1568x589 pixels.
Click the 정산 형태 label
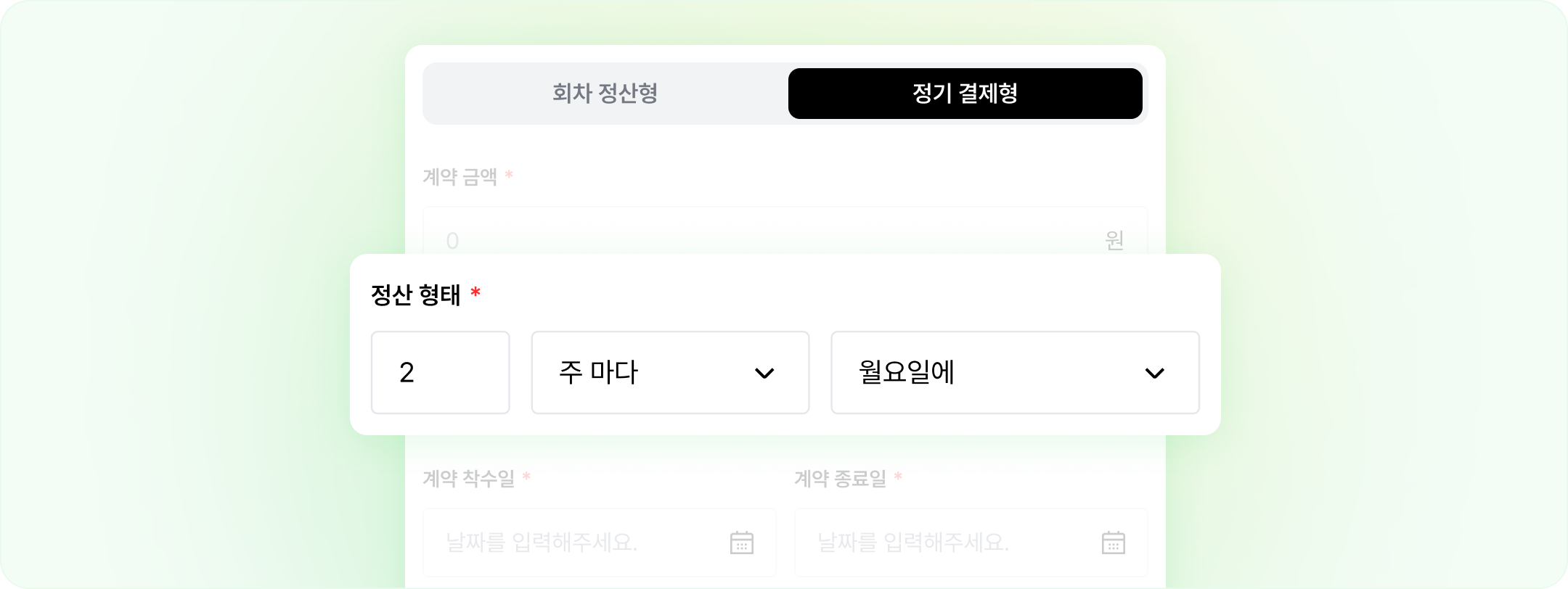pos(415,295)
